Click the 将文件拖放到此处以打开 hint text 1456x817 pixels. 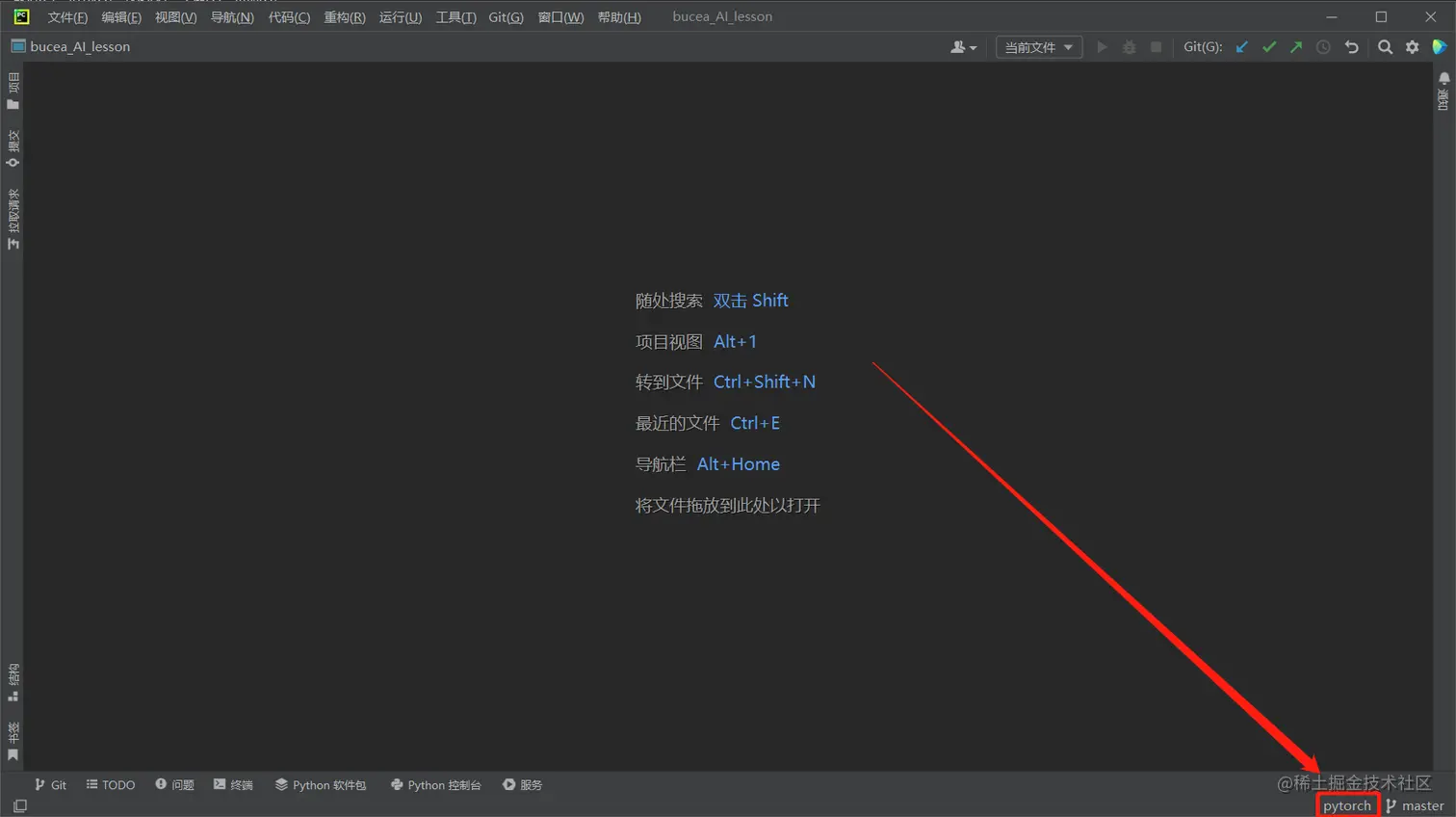click(728, 506)
